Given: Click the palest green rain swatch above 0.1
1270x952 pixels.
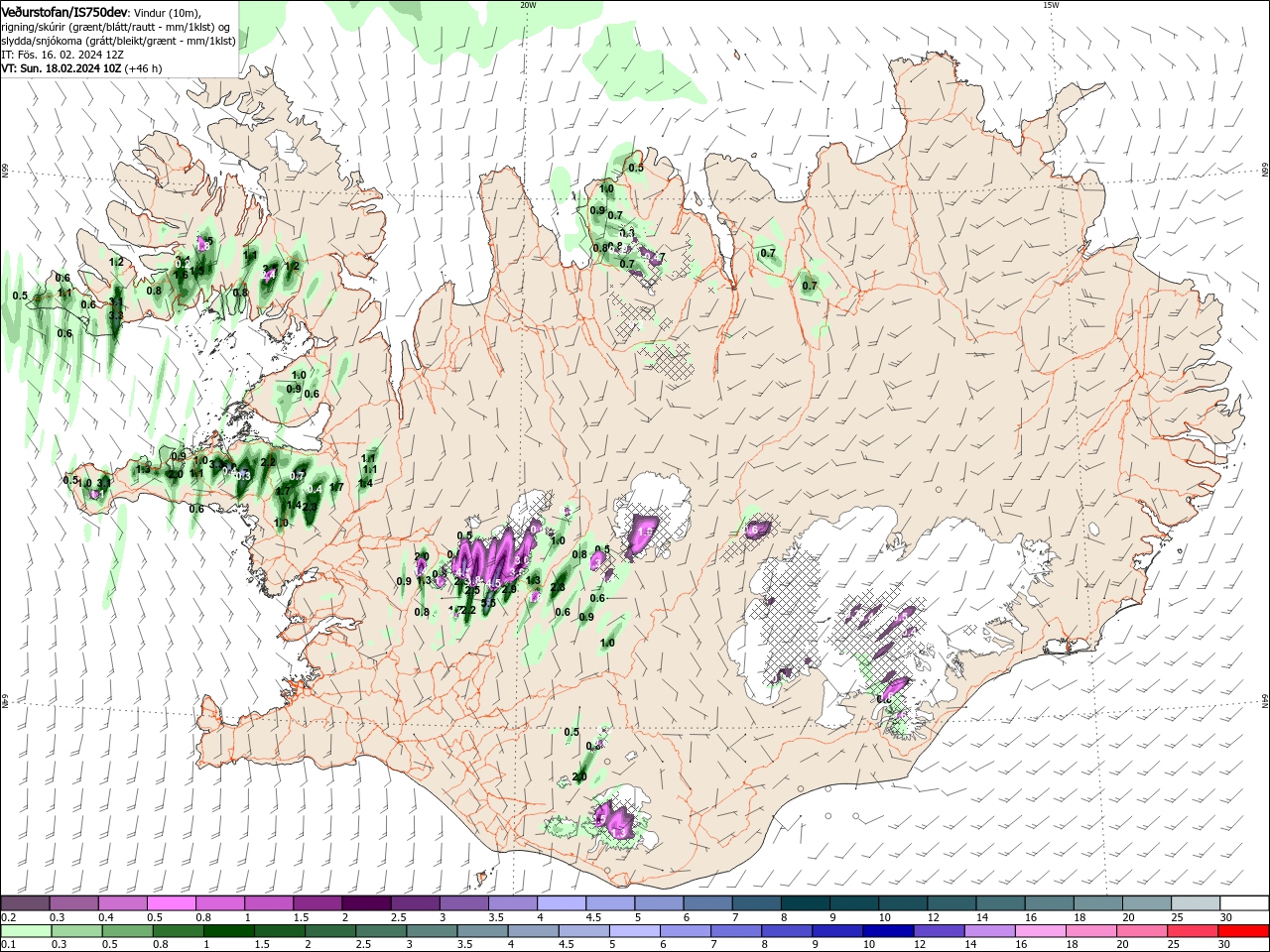Looking at the screenshot, I should click(x=25, y=931).
